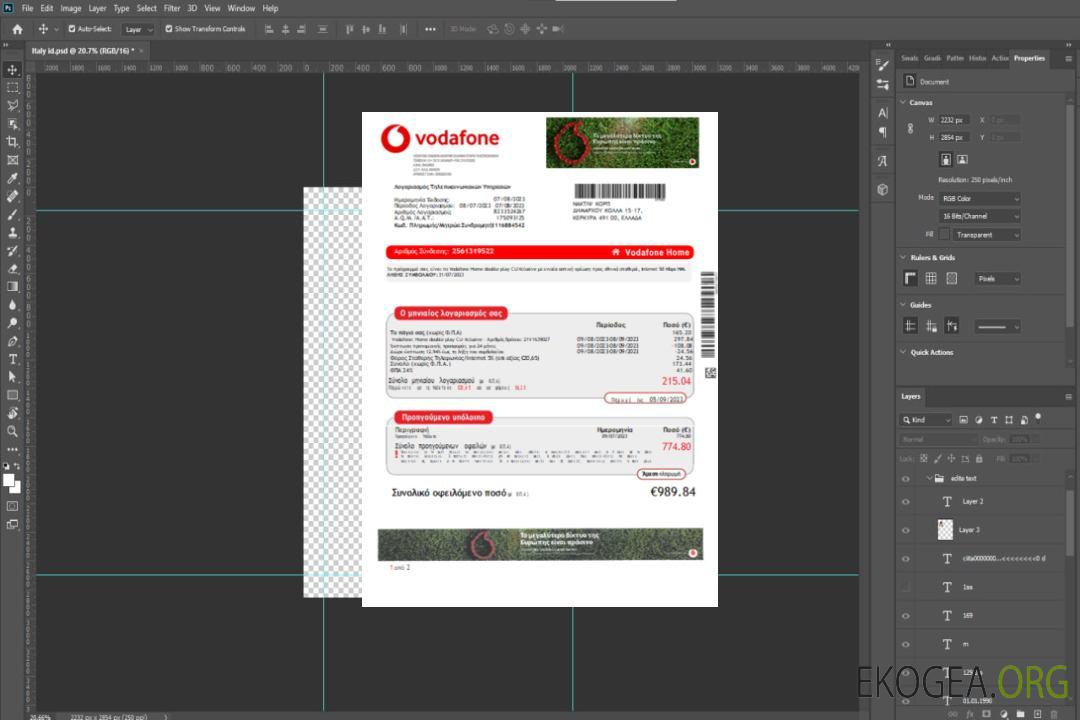Open the Edit Toolbar three-dots button
This screenshot has width=1080, height=720.
coord(12,449)
